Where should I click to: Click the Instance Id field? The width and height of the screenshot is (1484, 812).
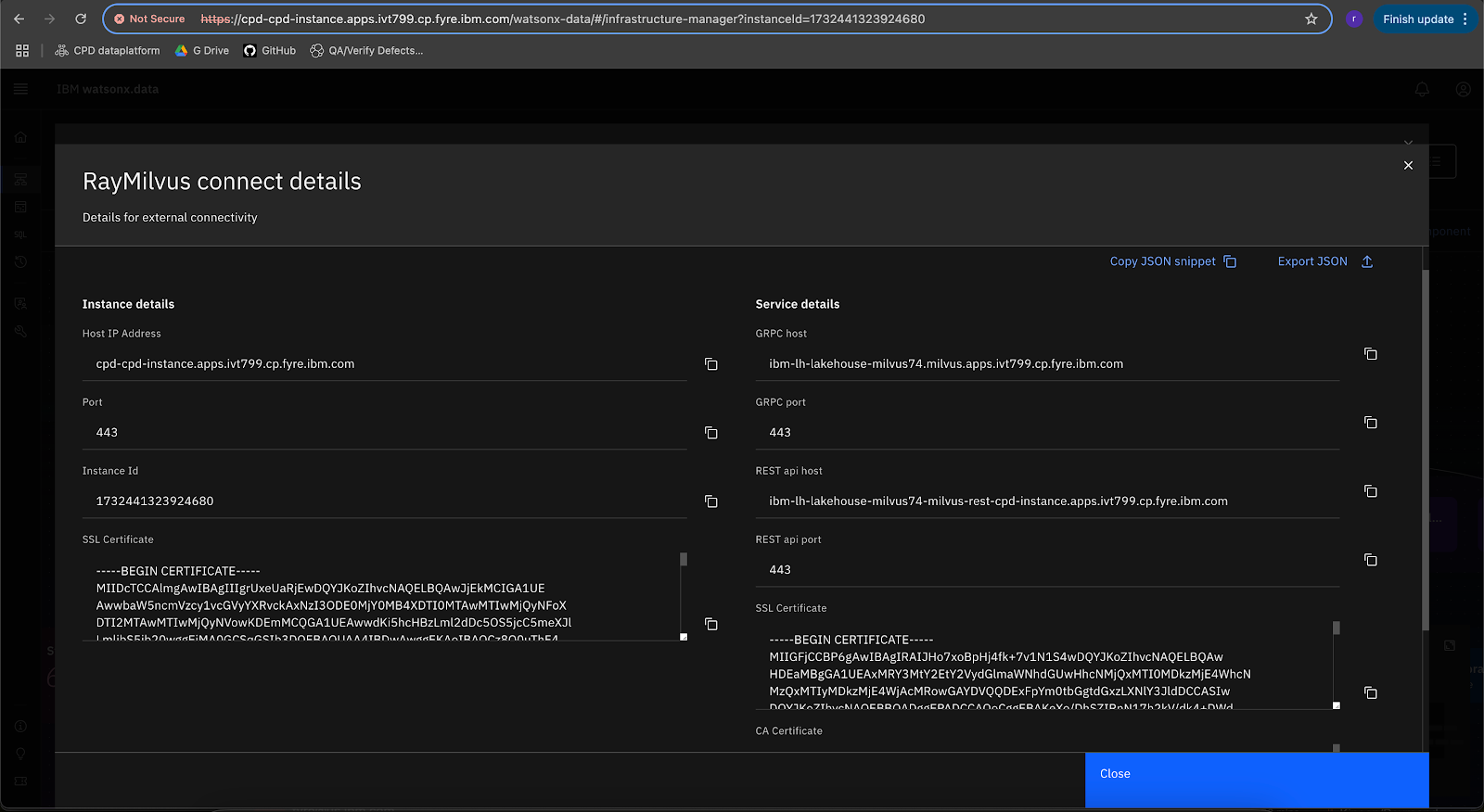click(385, 501)
